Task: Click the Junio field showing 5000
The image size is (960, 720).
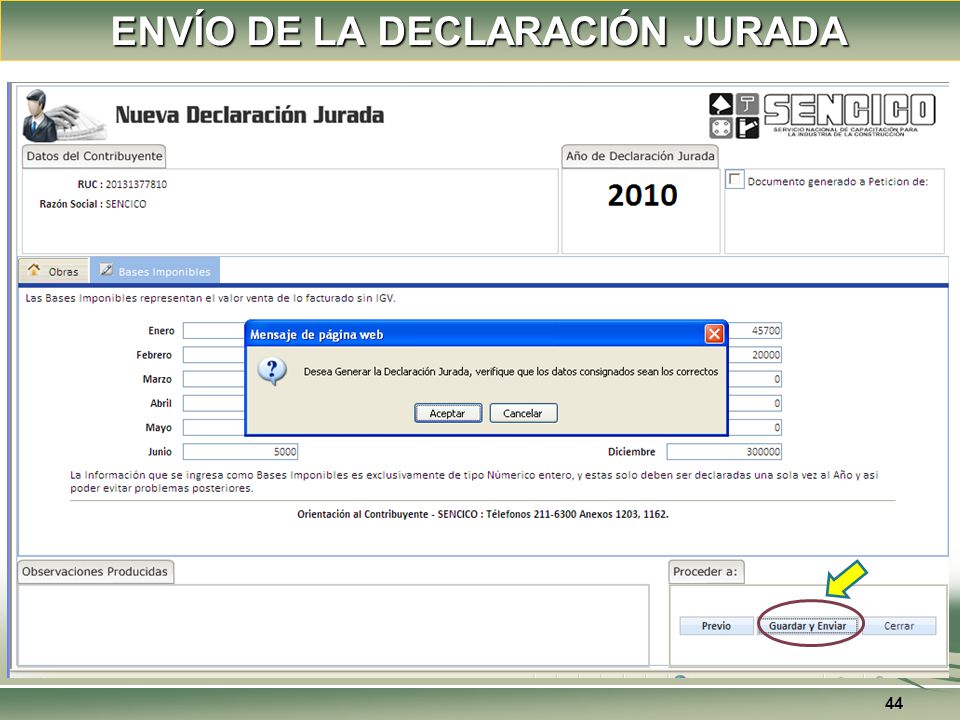Action: pos(240,452)
